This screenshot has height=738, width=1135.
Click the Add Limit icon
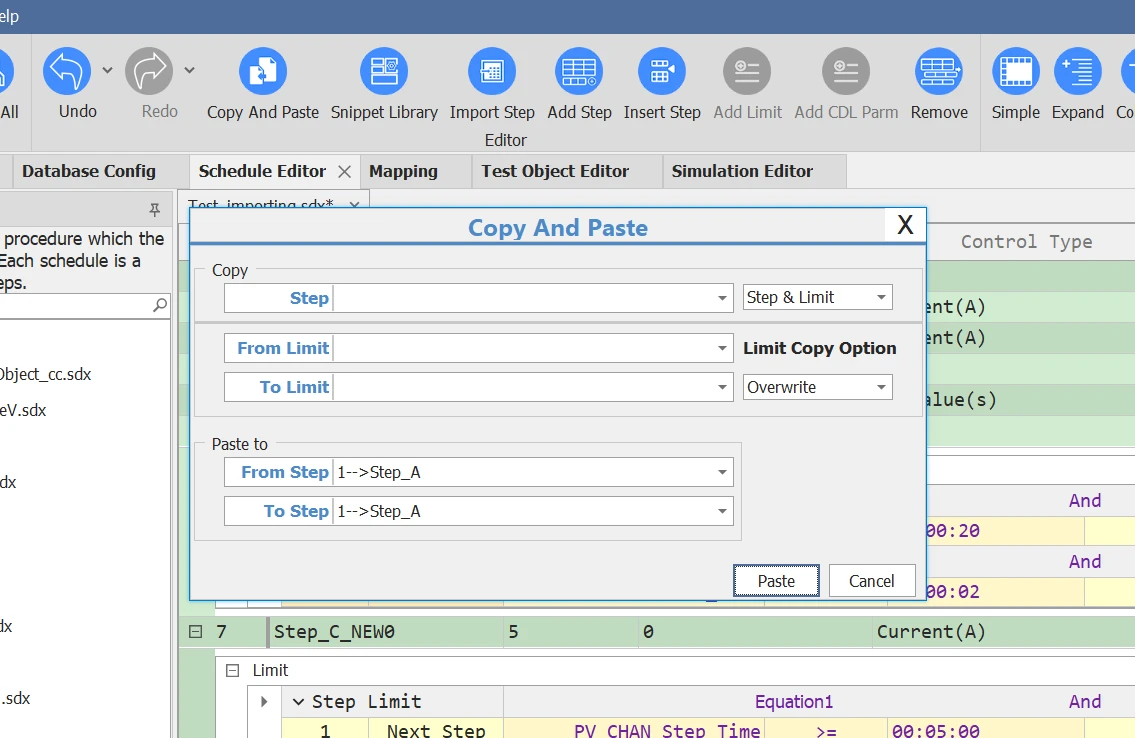click(x=747, y=71)
